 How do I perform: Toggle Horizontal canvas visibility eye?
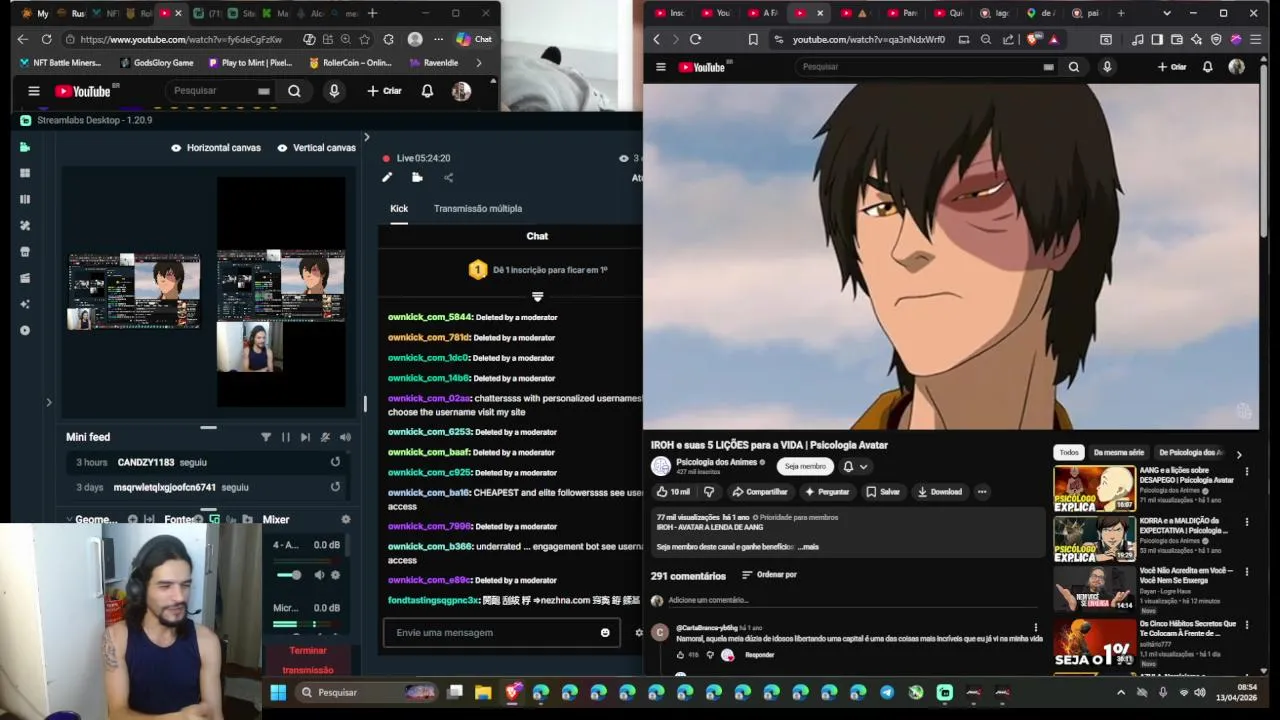coord(176,147)
